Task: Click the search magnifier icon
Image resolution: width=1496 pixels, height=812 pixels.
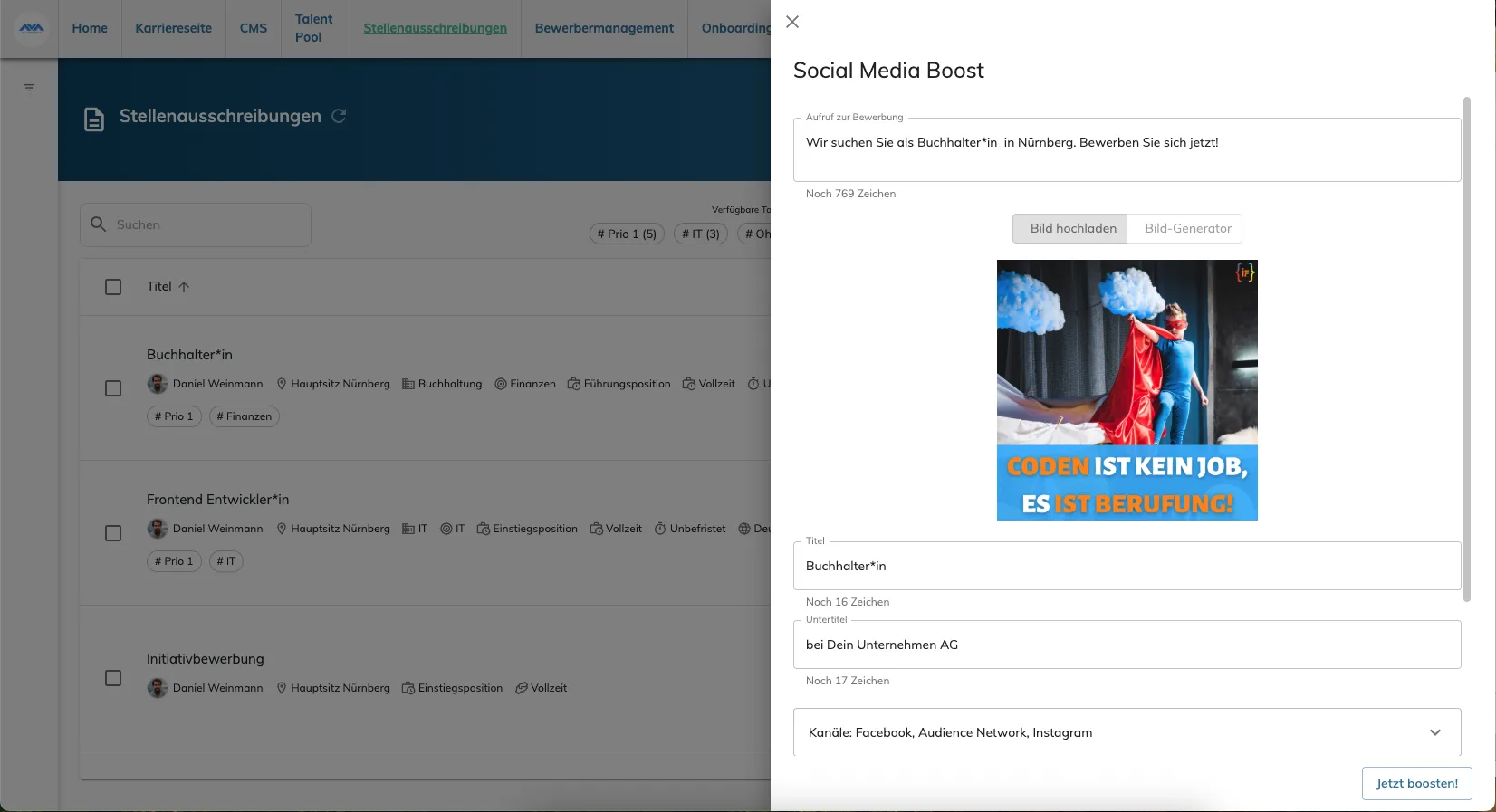Action: click(99, 224)
